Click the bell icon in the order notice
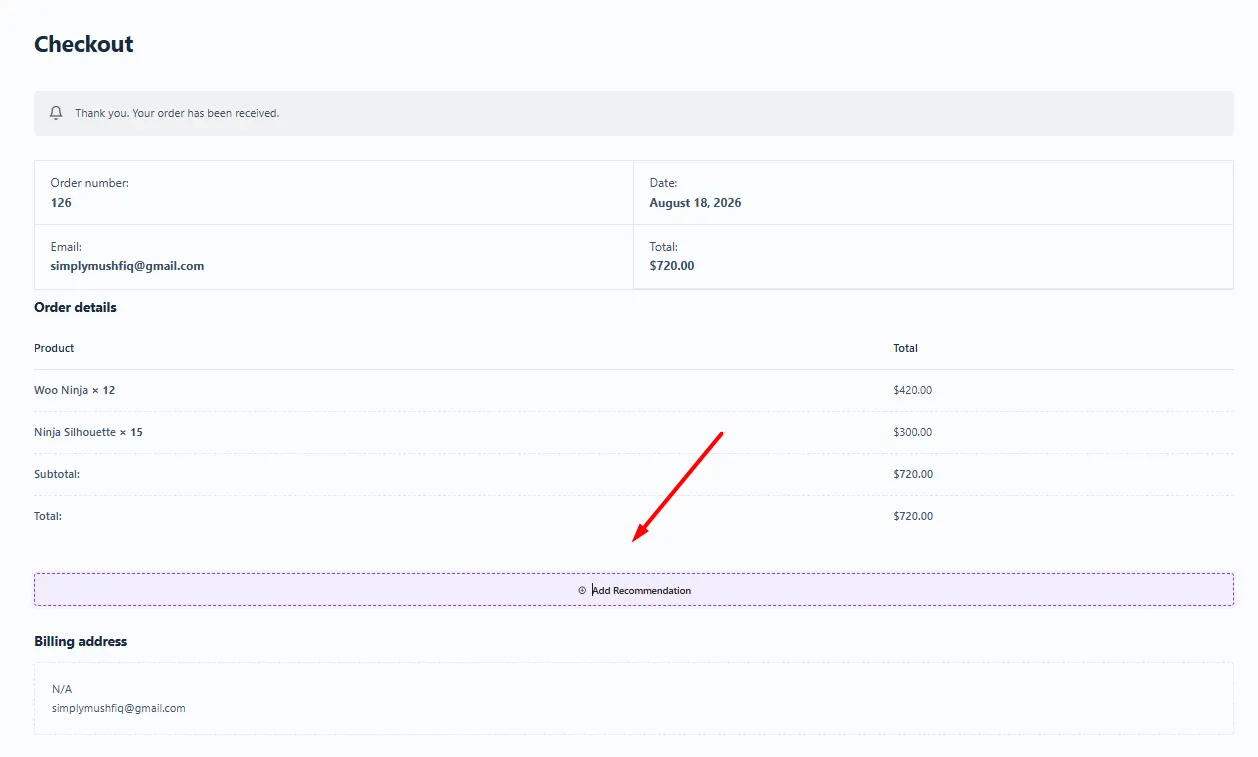The image size is (1258, 757). tap(56, 113)
